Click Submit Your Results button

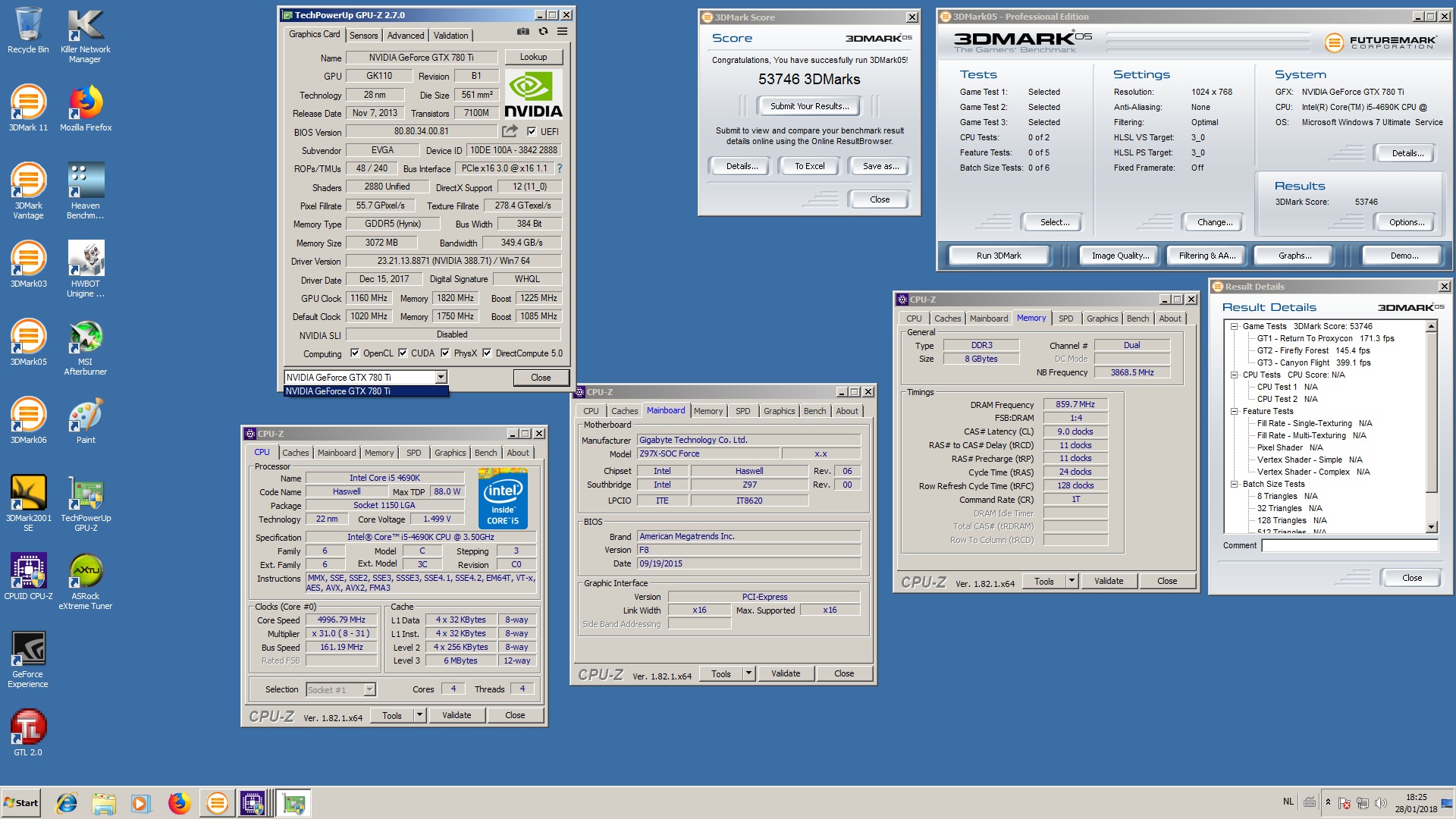coord(809,106)
